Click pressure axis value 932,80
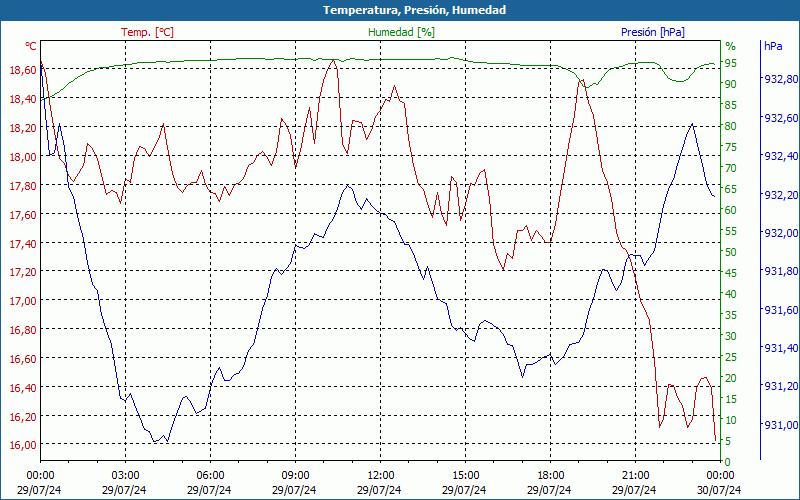800x500 pixels. [x=780, y=79]
